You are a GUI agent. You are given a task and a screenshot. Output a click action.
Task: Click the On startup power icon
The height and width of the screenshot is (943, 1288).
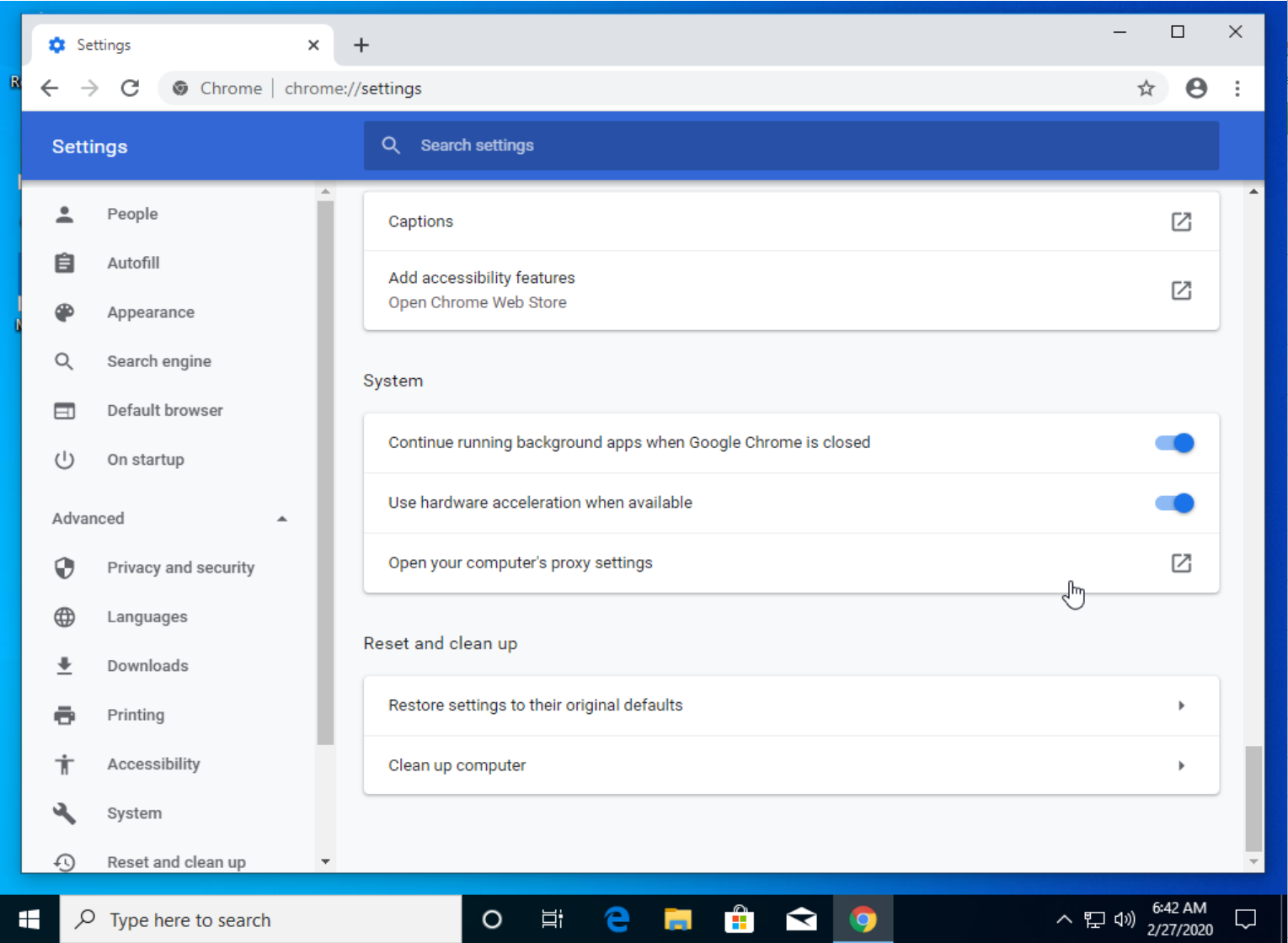click(x=64, y=460)
